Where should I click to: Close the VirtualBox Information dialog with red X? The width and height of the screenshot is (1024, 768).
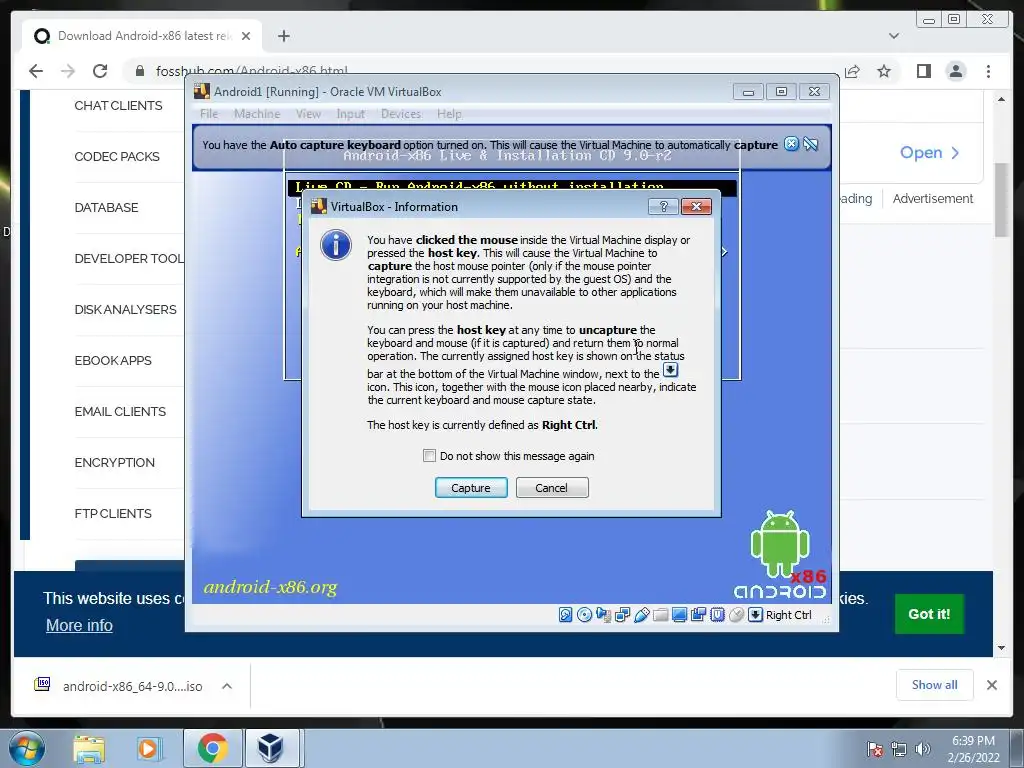(696, 207)
